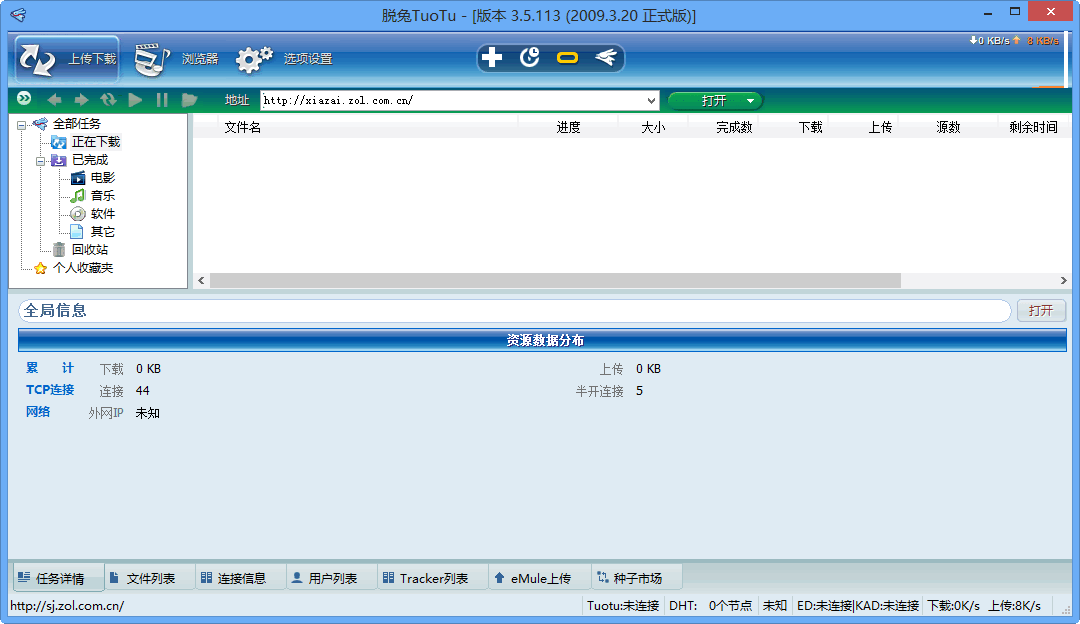Click the Tuotu:未连接 status bar entry

[x=623, y=606]
